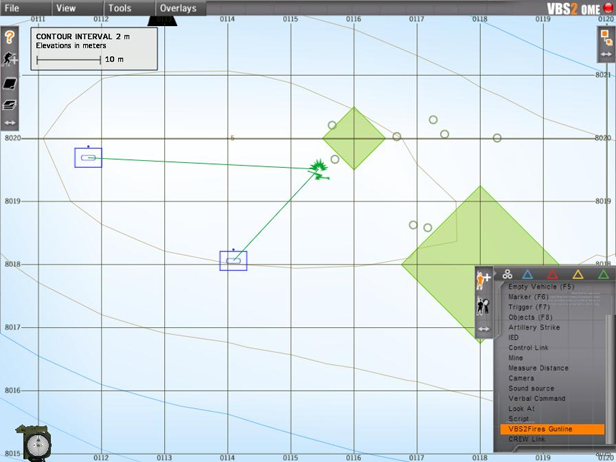This screenshot has width=616, height=462.
Task: Click the black parallelogram map icon
Action: tap(10, 83)
